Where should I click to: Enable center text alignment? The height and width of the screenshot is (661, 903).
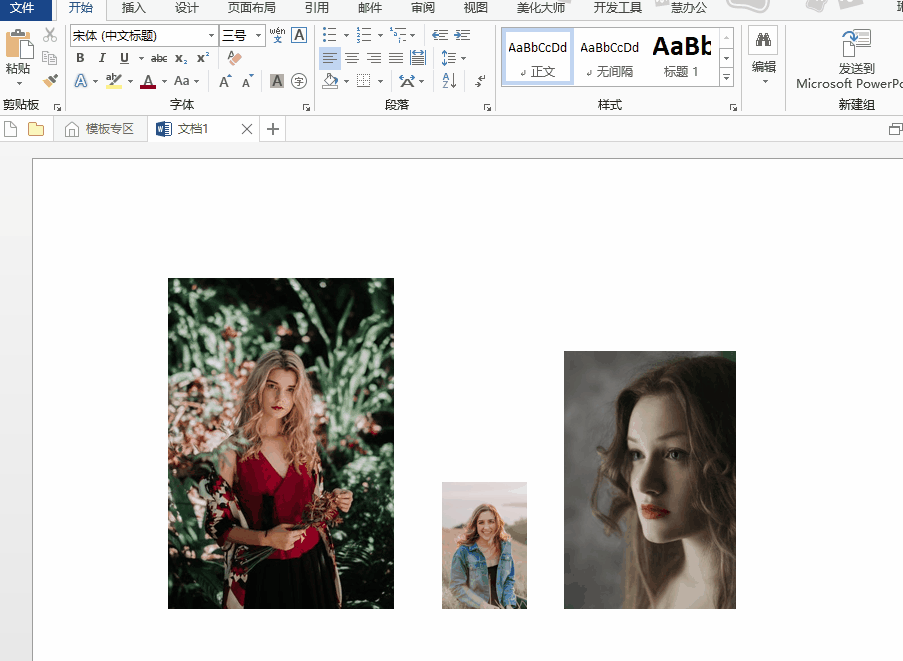(x=352, y=58)
